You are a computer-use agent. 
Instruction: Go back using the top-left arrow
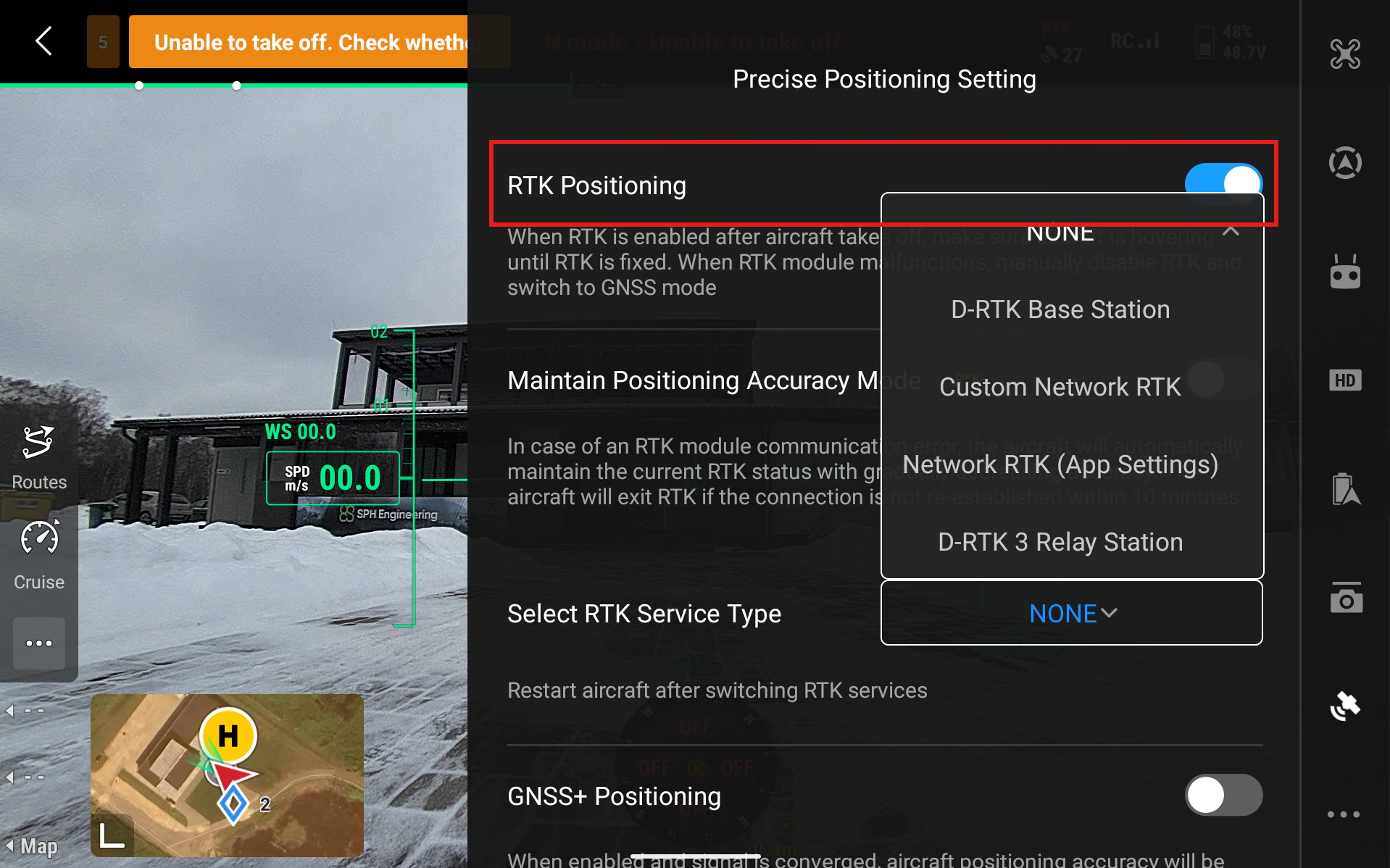tap(44, 41)
